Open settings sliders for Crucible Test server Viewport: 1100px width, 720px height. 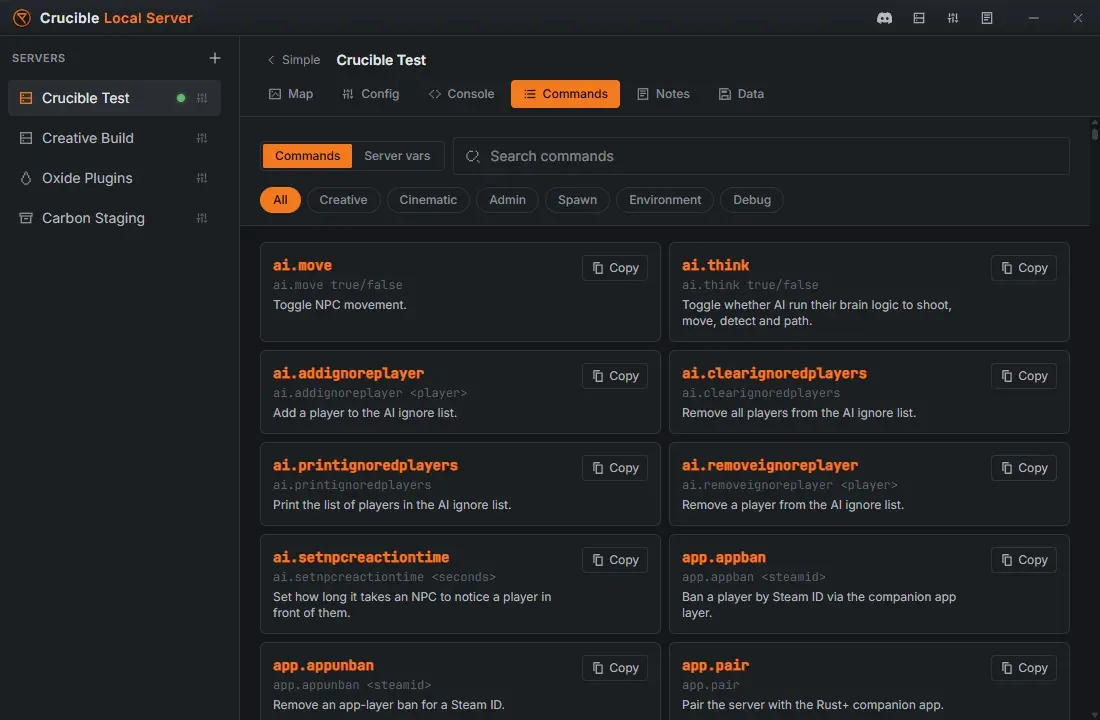pos(202,98)
